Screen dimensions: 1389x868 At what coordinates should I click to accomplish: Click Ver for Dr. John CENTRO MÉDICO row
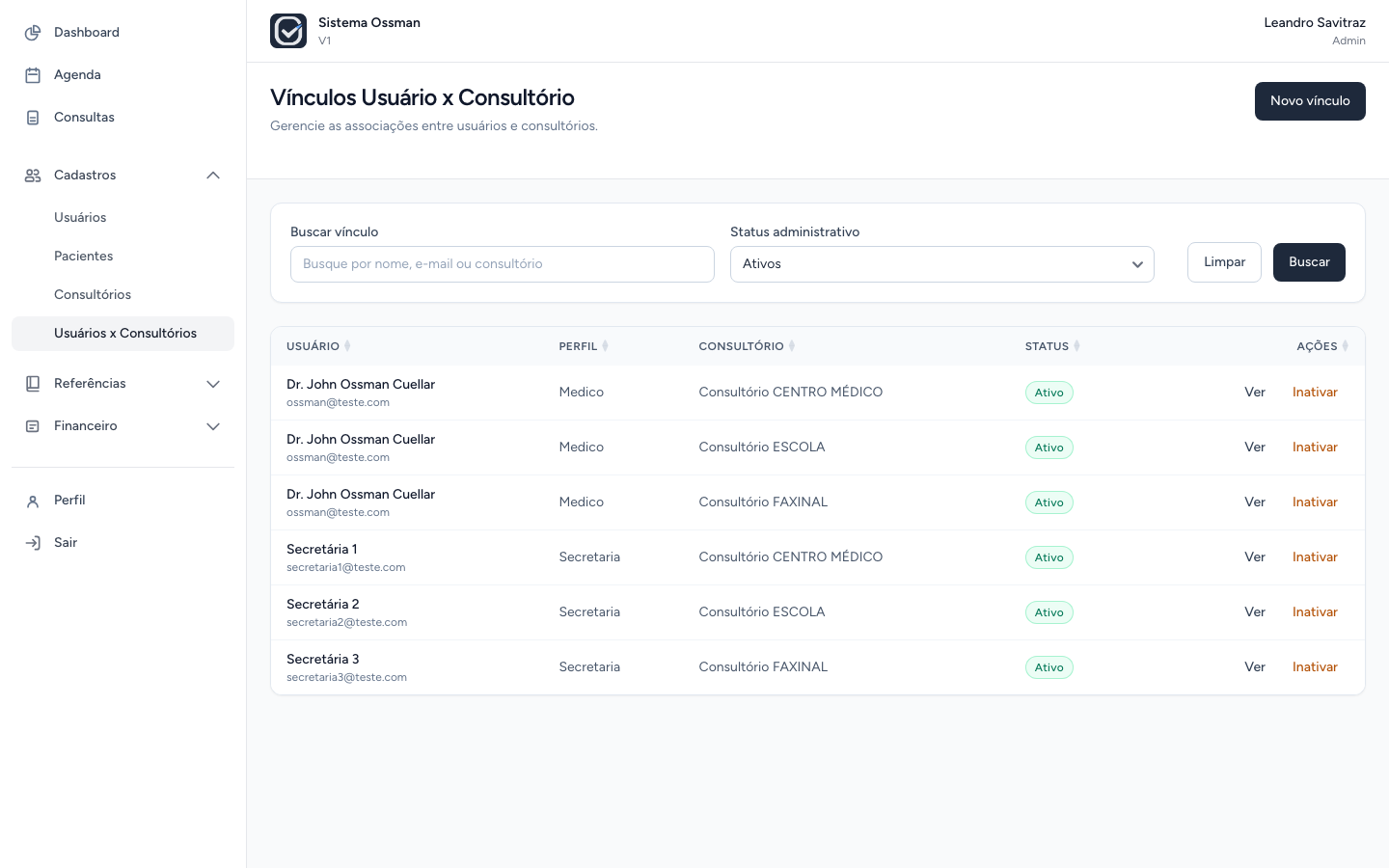[1255, 393]
